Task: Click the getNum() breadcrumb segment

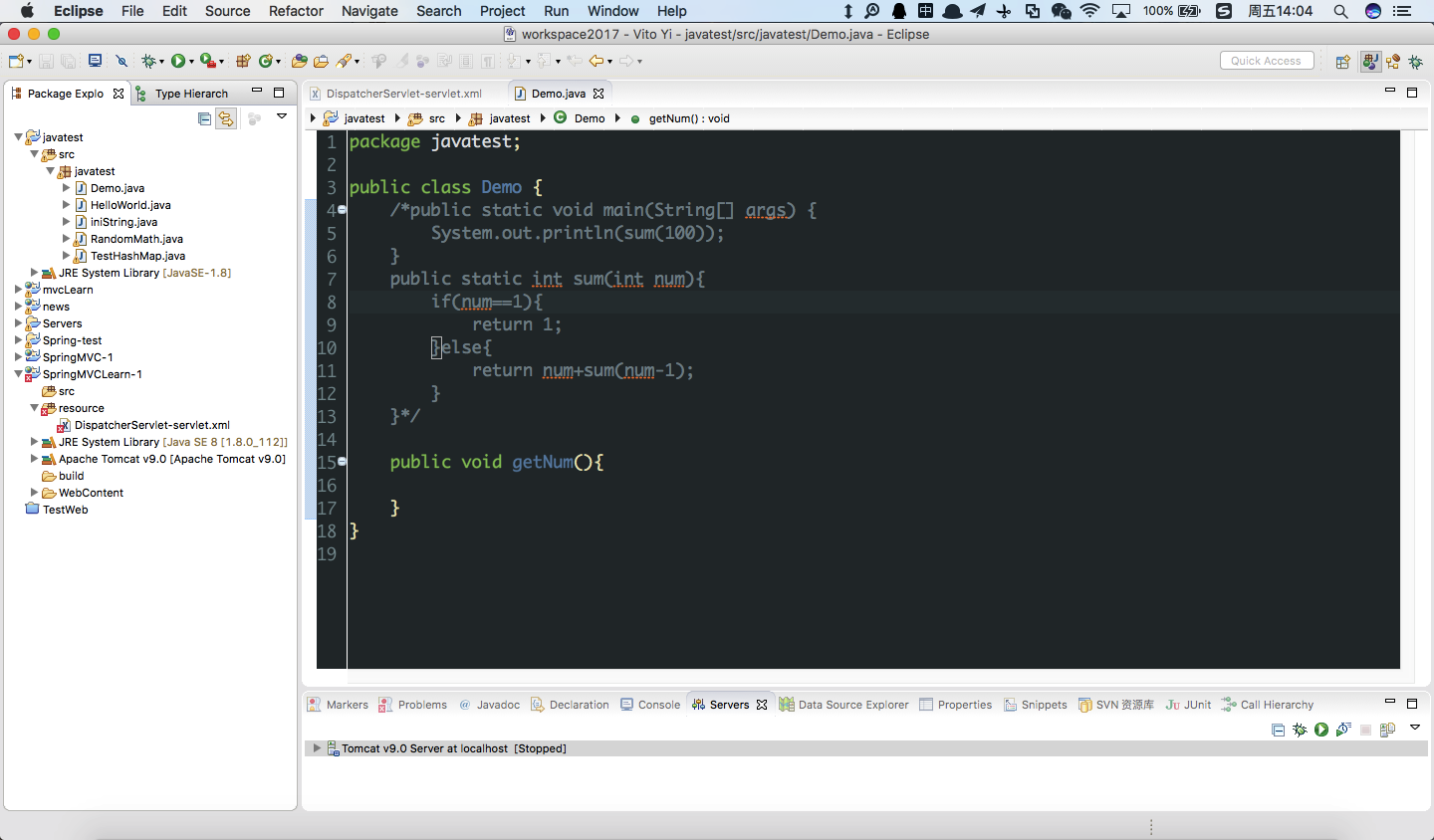Action: point(689,118)
